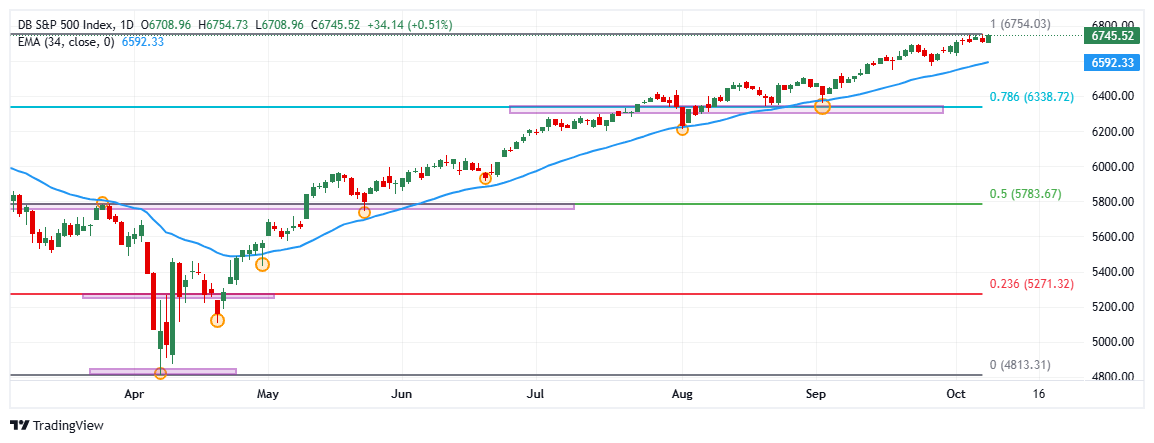
Task: Click the Oct label on the time axis
Action: coord(954,395)
